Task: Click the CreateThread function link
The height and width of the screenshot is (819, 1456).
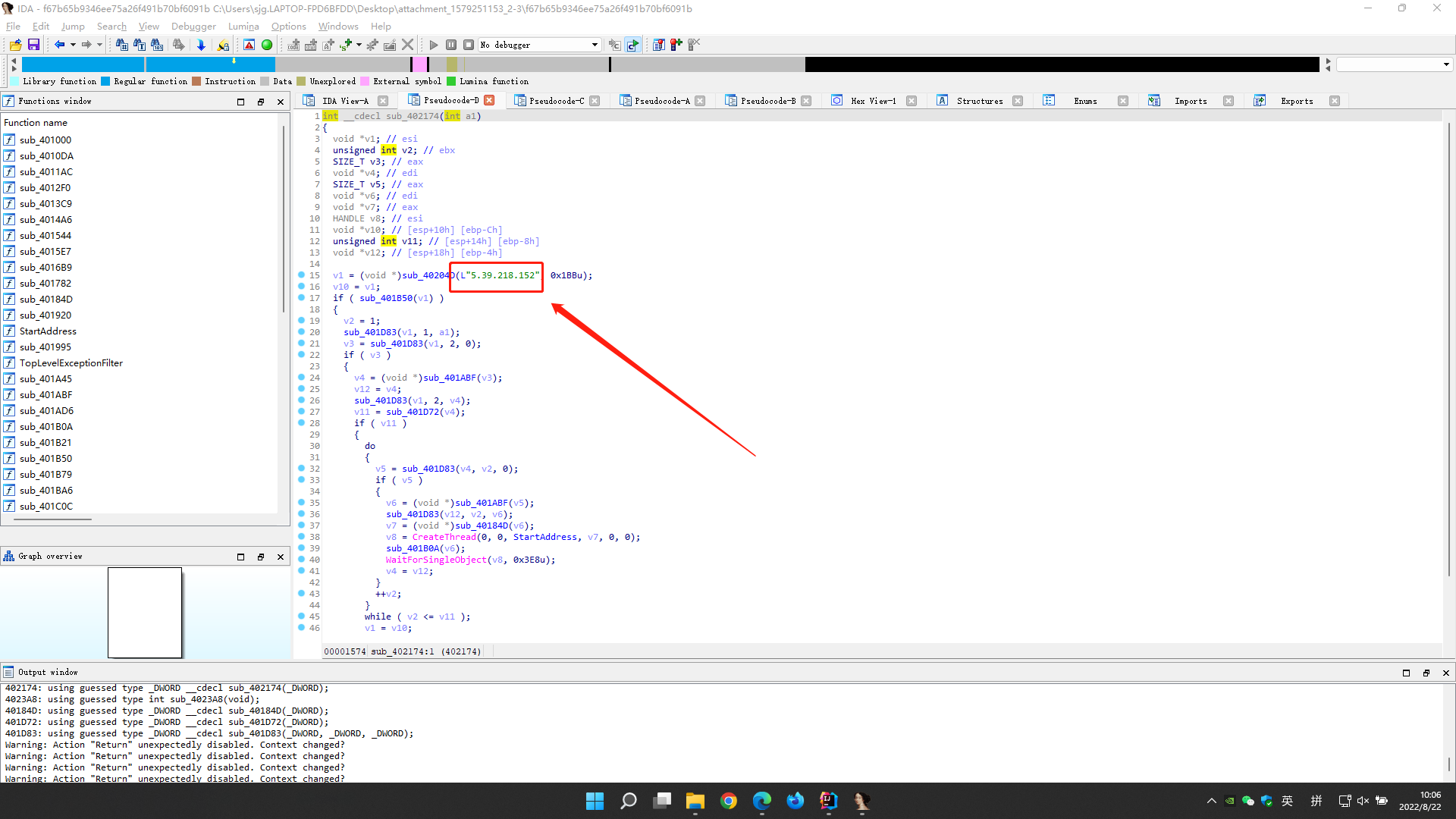Action: [444, 537]
